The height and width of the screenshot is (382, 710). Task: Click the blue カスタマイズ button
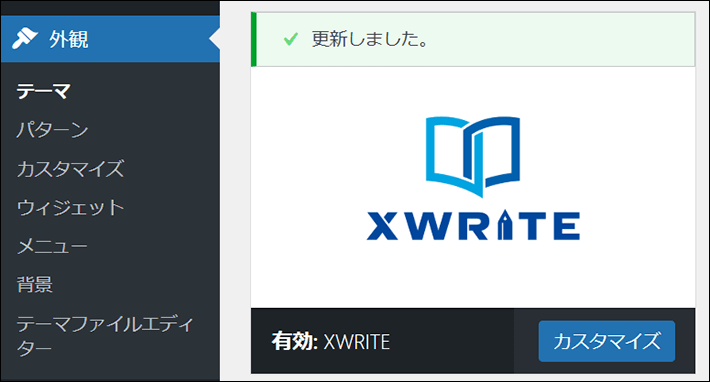click(607, 341)
